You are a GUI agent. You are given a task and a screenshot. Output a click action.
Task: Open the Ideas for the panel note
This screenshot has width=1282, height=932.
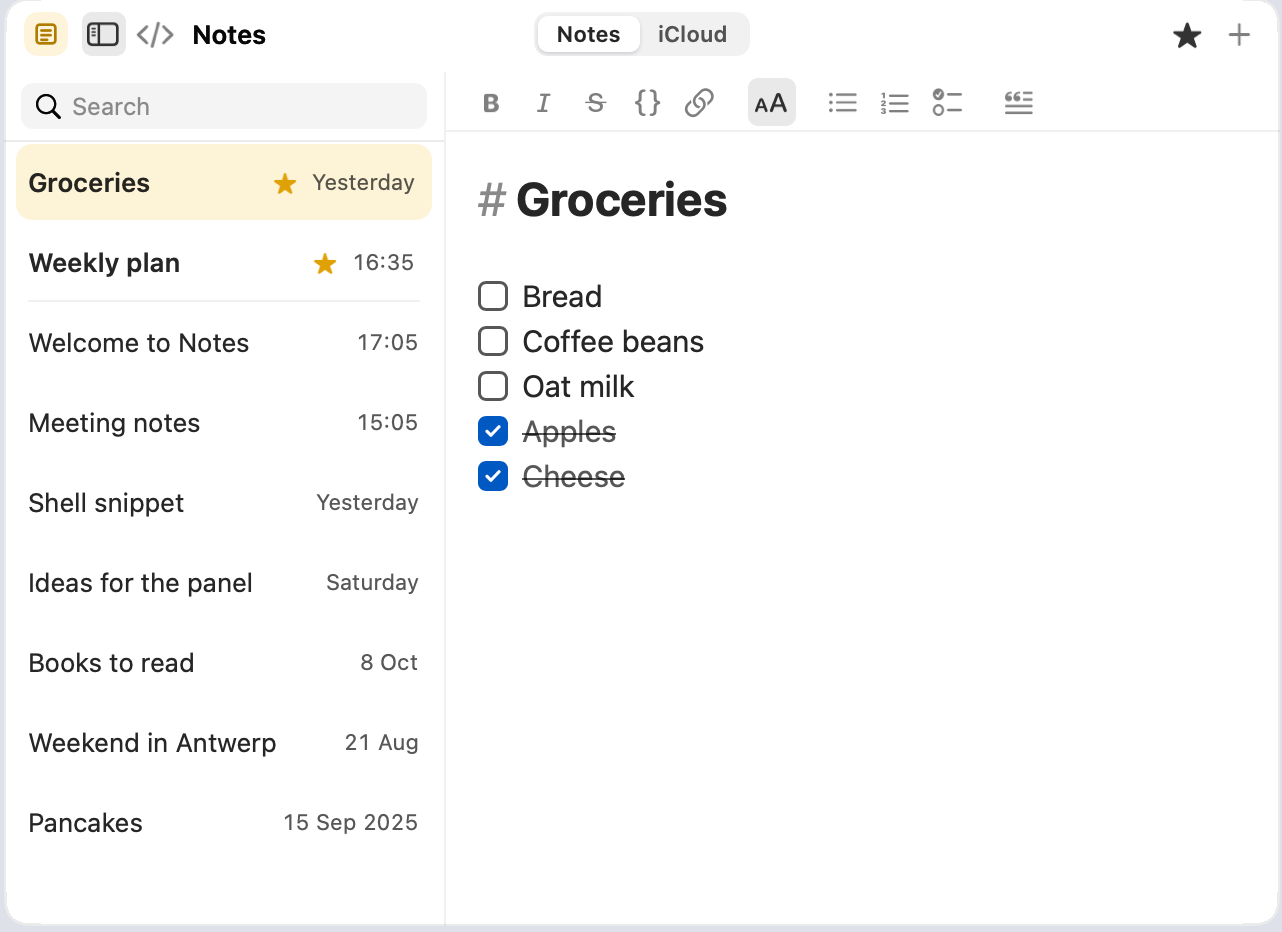point(224,583)
